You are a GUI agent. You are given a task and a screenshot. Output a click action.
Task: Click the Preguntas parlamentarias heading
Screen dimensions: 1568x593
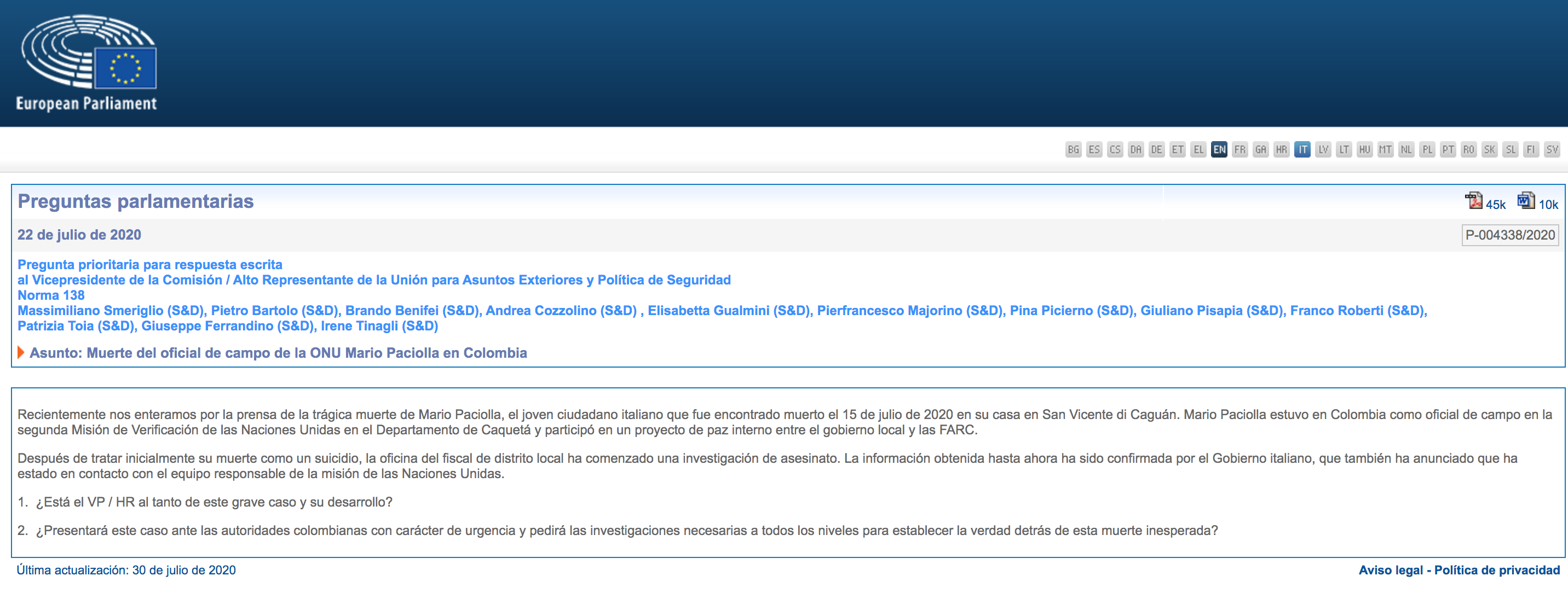click(x=135, y=201)
